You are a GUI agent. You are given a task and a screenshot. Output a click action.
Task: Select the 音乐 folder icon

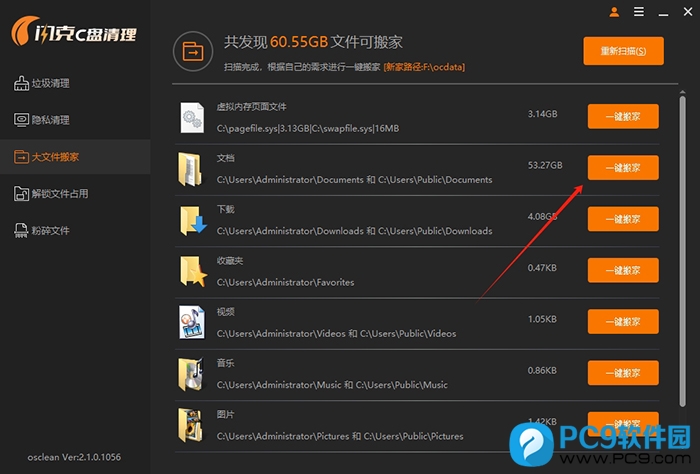tap(192, 374)
